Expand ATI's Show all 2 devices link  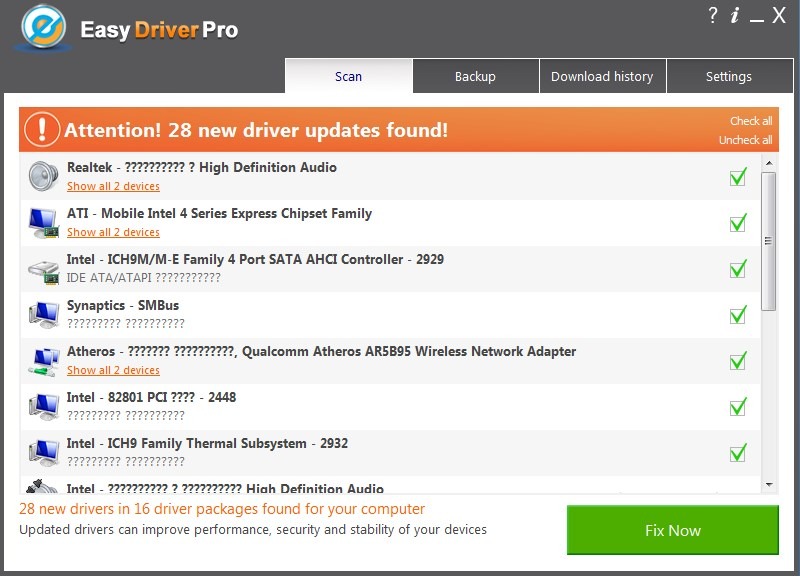(x=113, y=232)
